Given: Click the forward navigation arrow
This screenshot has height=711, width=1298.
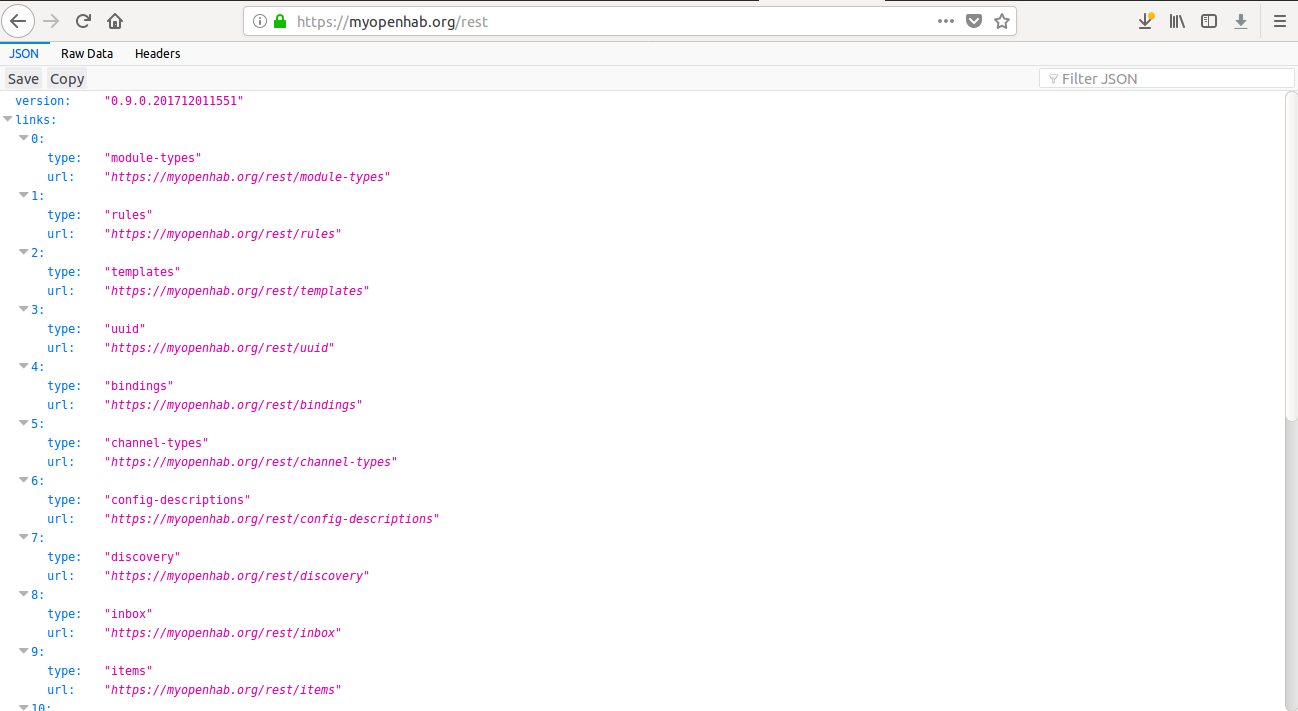Looking at the screenshot, I should 52,21.
